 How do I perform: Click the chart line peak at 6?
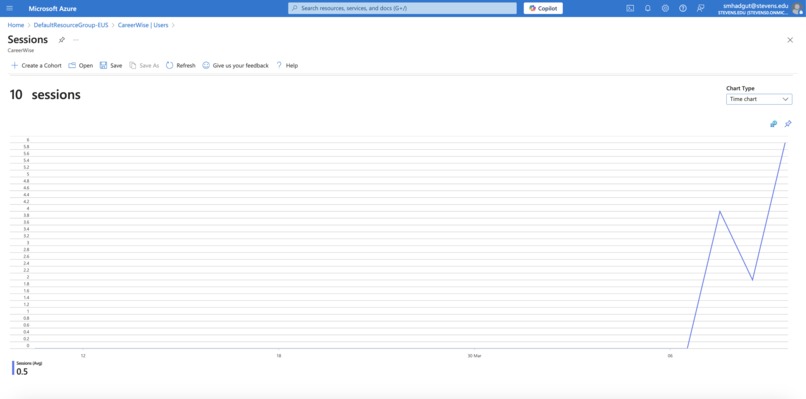(785, 142)
